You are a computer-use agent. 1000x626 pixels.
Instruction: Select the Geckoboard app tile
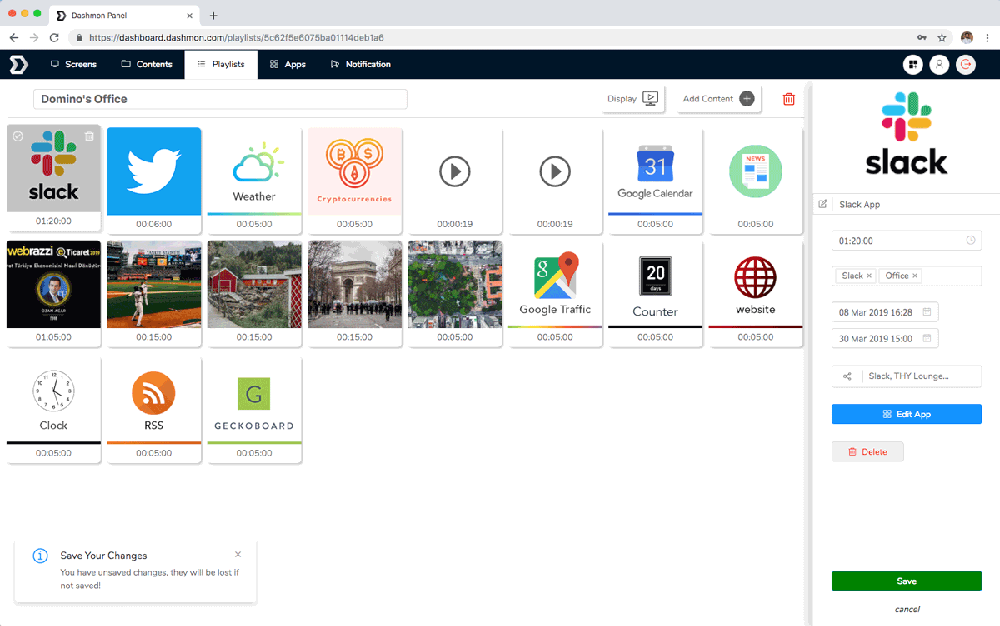254,409
